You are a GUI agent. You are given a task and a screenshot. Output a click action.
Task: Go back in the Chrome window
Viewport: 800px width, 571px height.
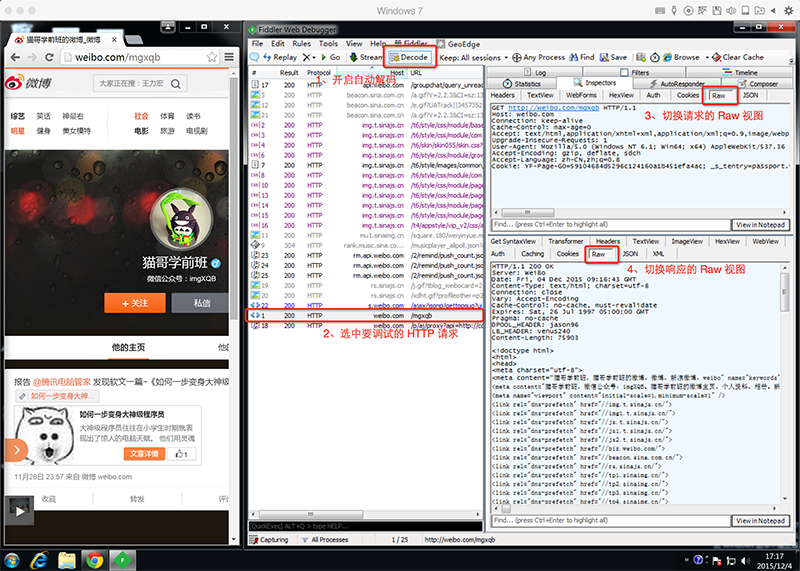point(15,57)
